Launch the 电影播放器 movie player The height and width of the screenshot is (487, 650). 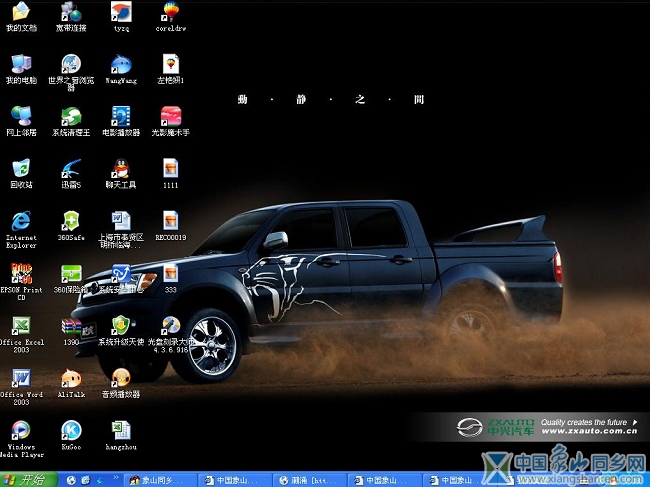[x=120, y=116]
